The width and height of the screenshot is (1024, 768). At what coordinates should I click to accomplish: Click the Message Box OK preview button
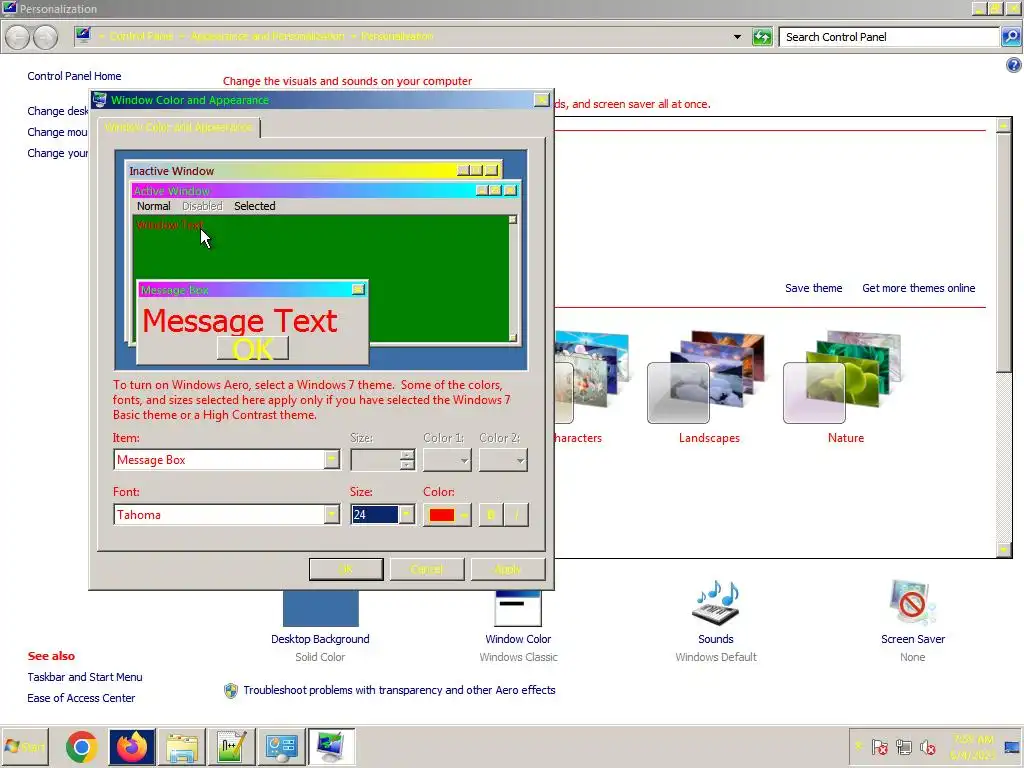(253, 349)
